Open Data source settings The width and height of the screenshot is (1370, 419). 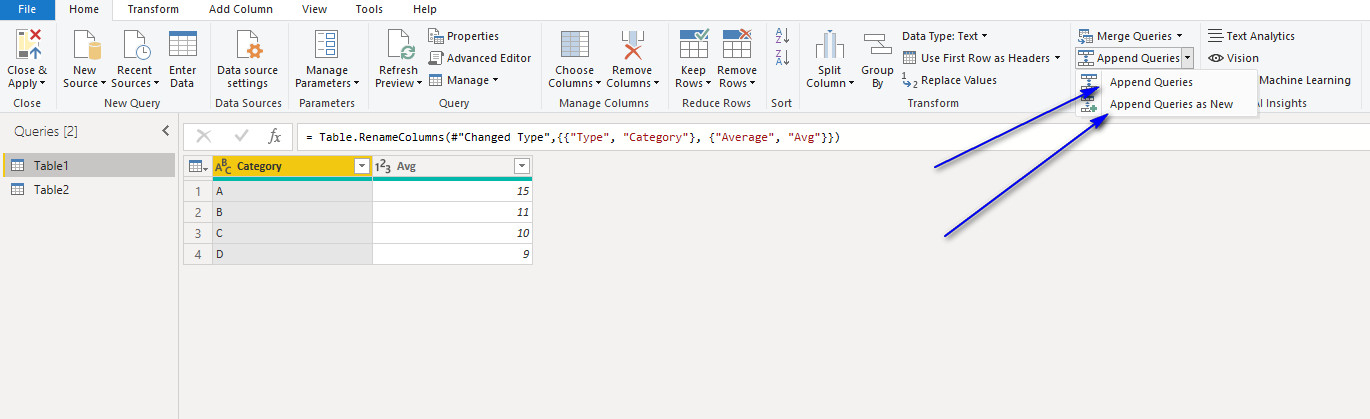click(x=248, y=59)
